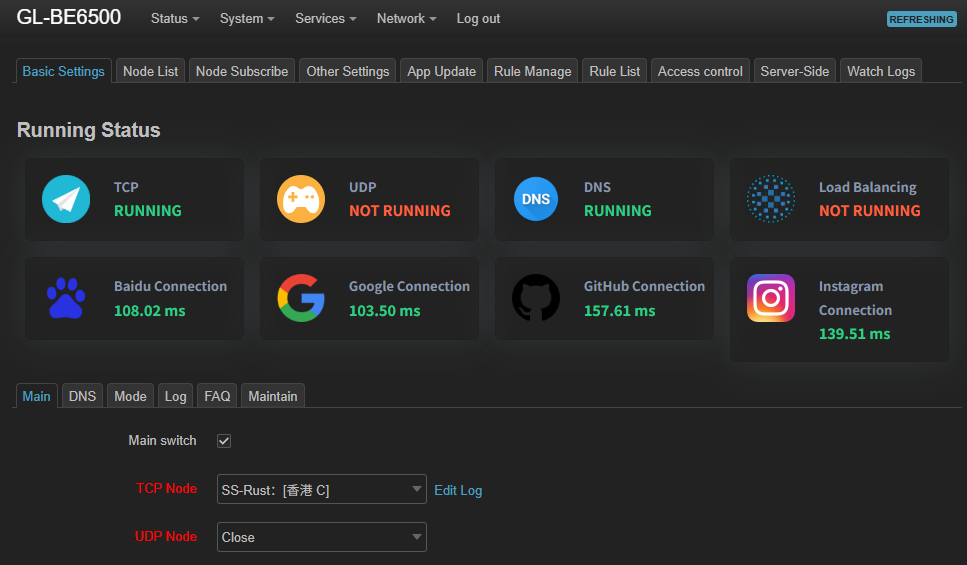Open the Maintain sub-tab
Image resolution: width=967 pixels, height=565 pixels.
(x=272, y=396)
